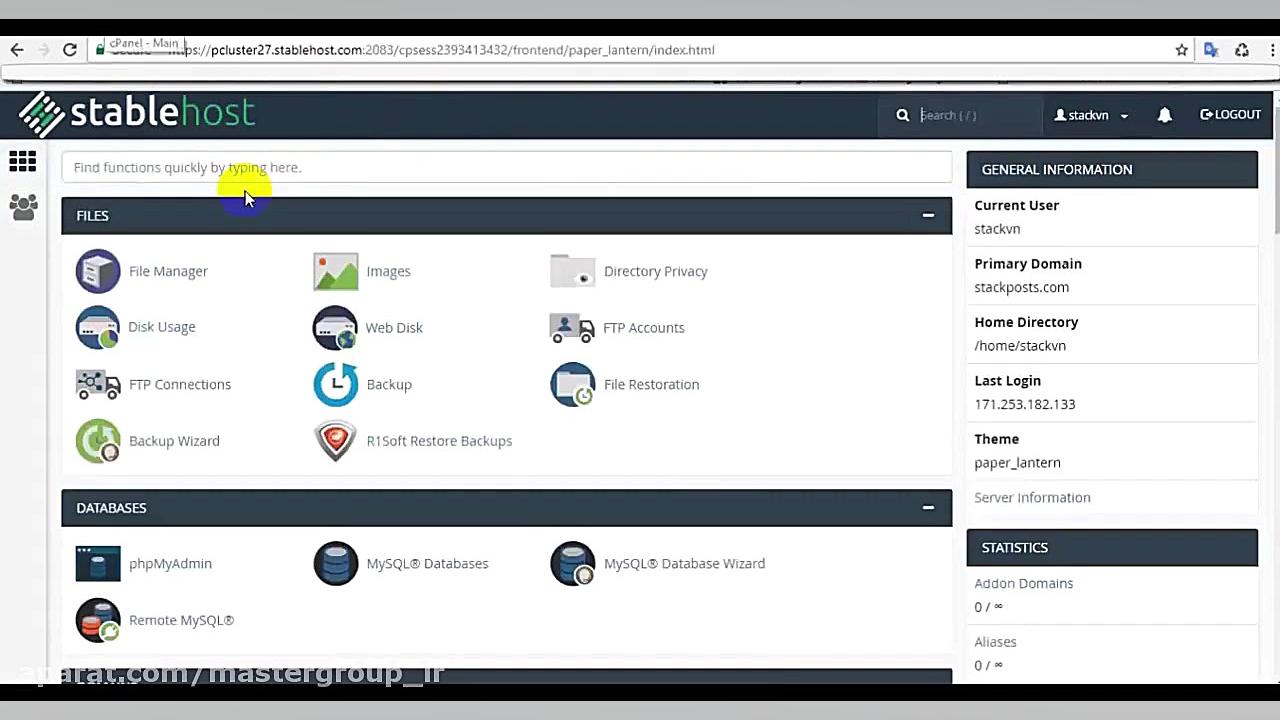Click the MySQL Database Wizard icon
Screen dimensions: 1280x720
point(572,563)
